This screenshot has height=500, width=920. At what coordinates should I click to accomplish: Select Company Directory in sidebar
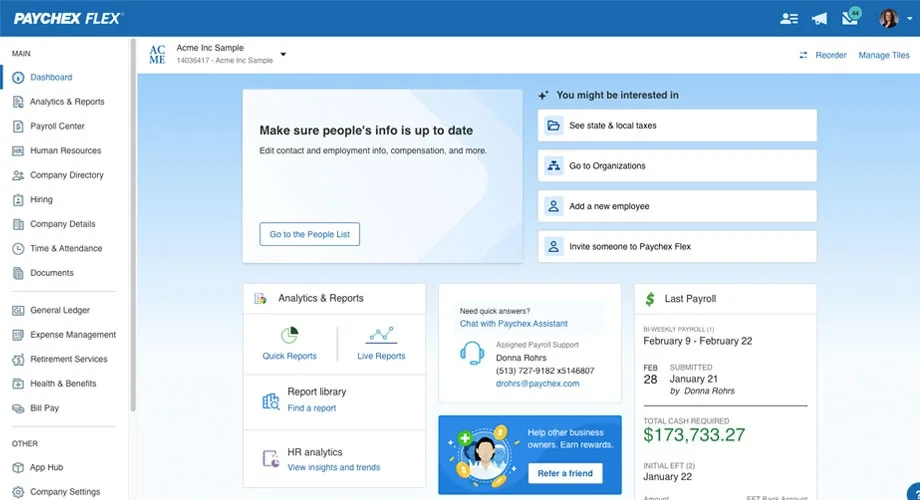(67, 175)
